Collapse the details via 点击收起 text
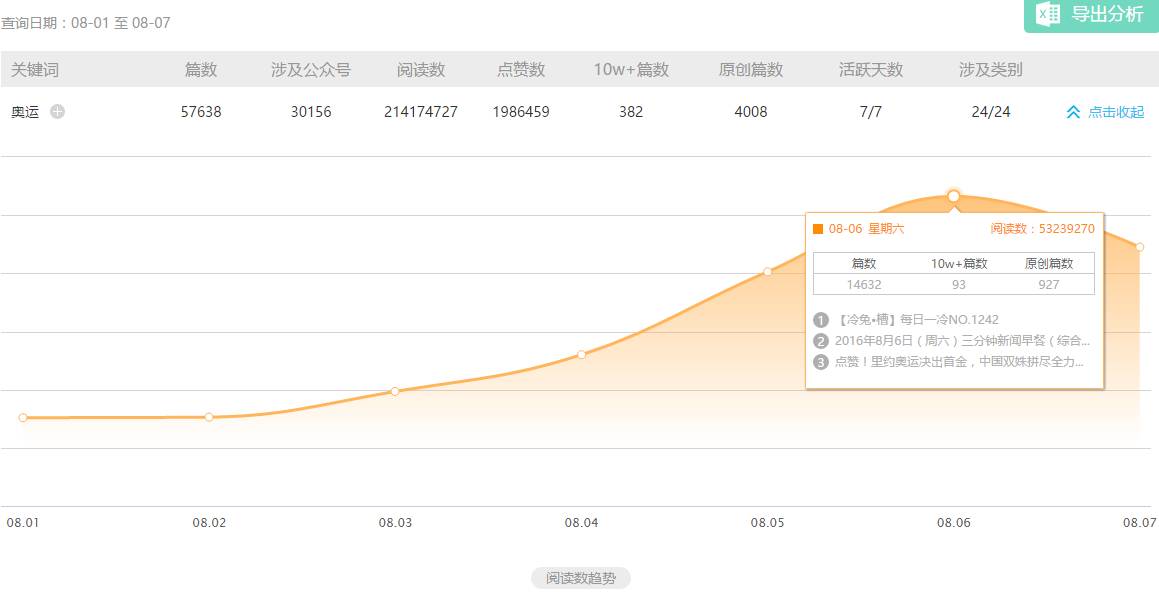The width and height of the screenshot is (1159, 593). click(1115, 113)
